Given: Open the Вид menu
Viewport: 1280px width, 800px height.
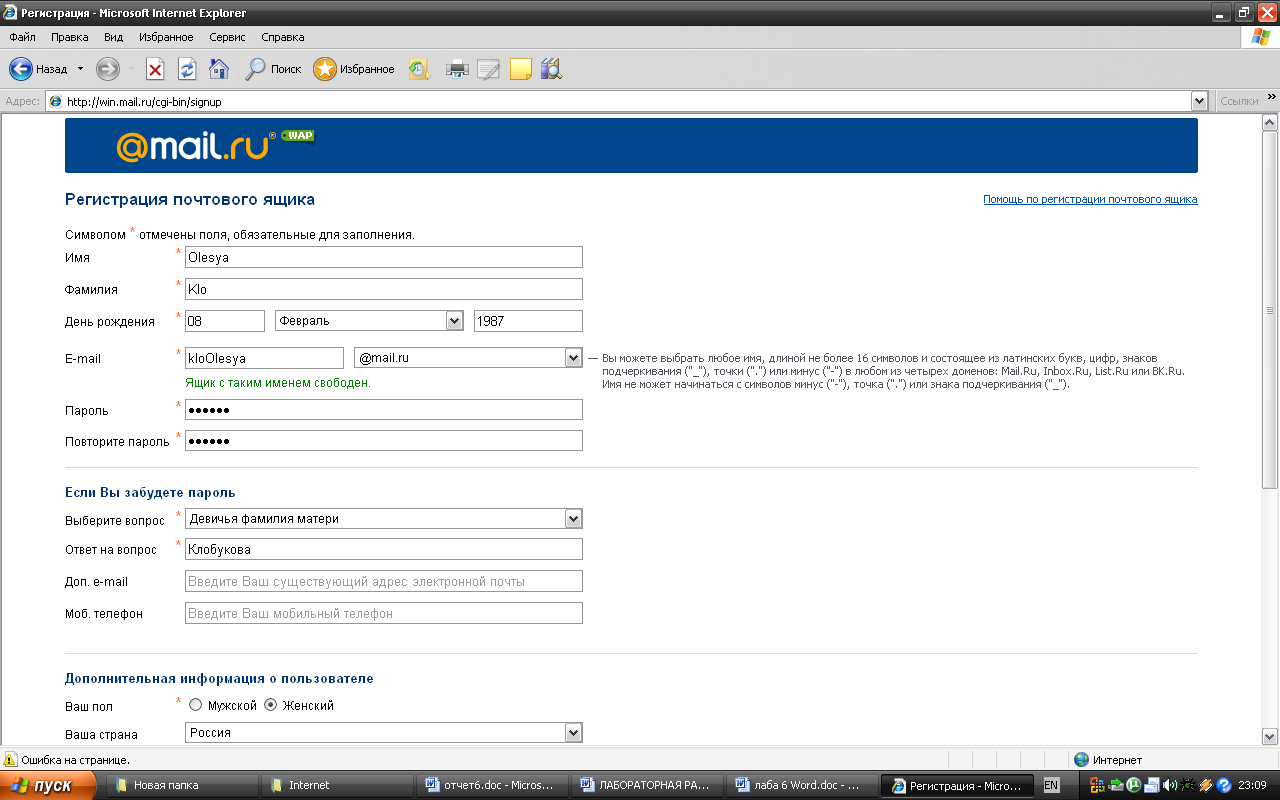Looking at the screenshot, I should click(x=114, y=37).
